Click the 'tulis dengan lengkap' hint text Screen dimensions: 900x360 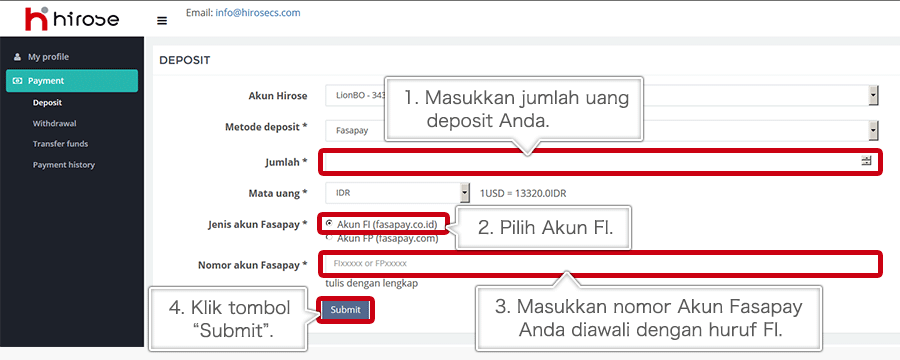point(371,283)
